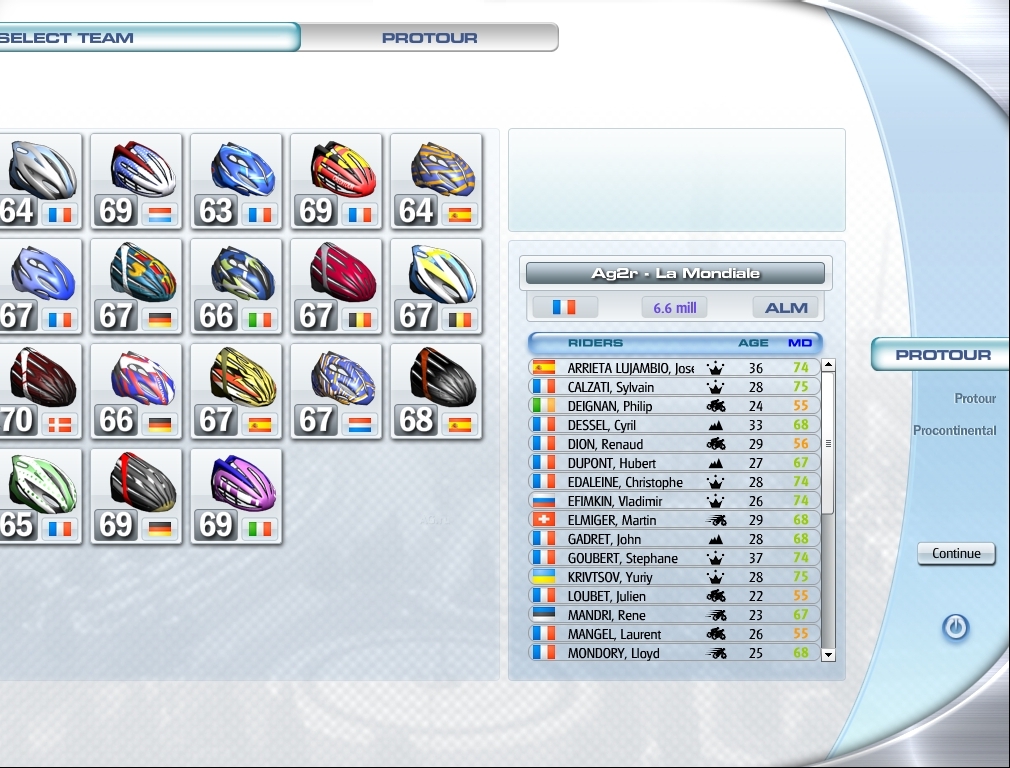1010x768 pixels.
Task: Select the purple helmet team rated 69
Action: click(236, 496)
